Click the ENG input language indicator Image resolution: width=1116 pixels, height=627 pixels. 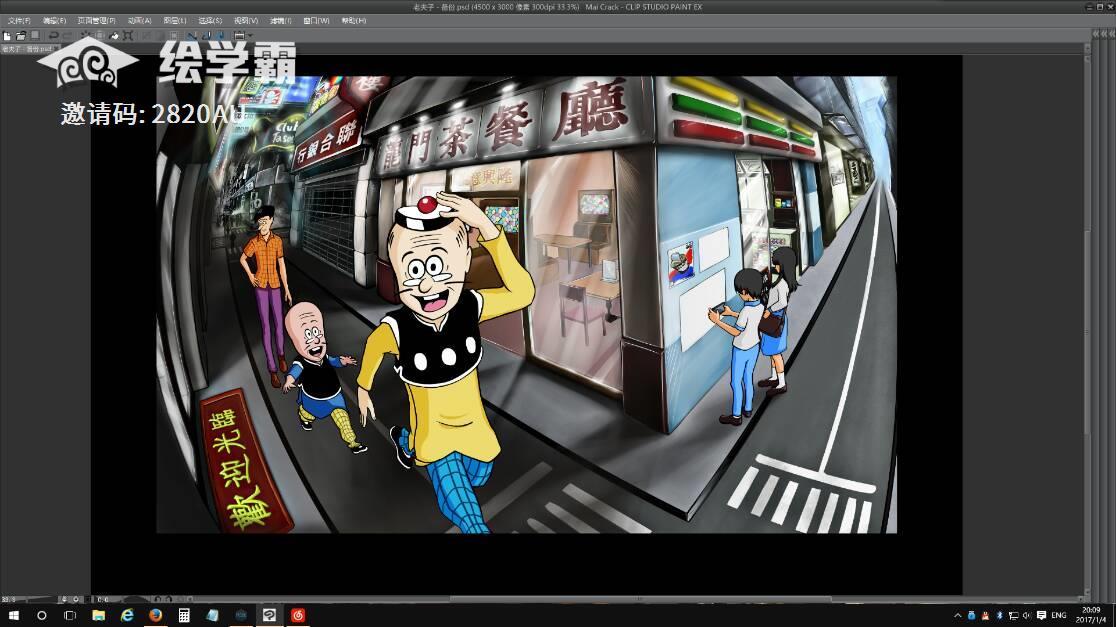coord(1058,616)
